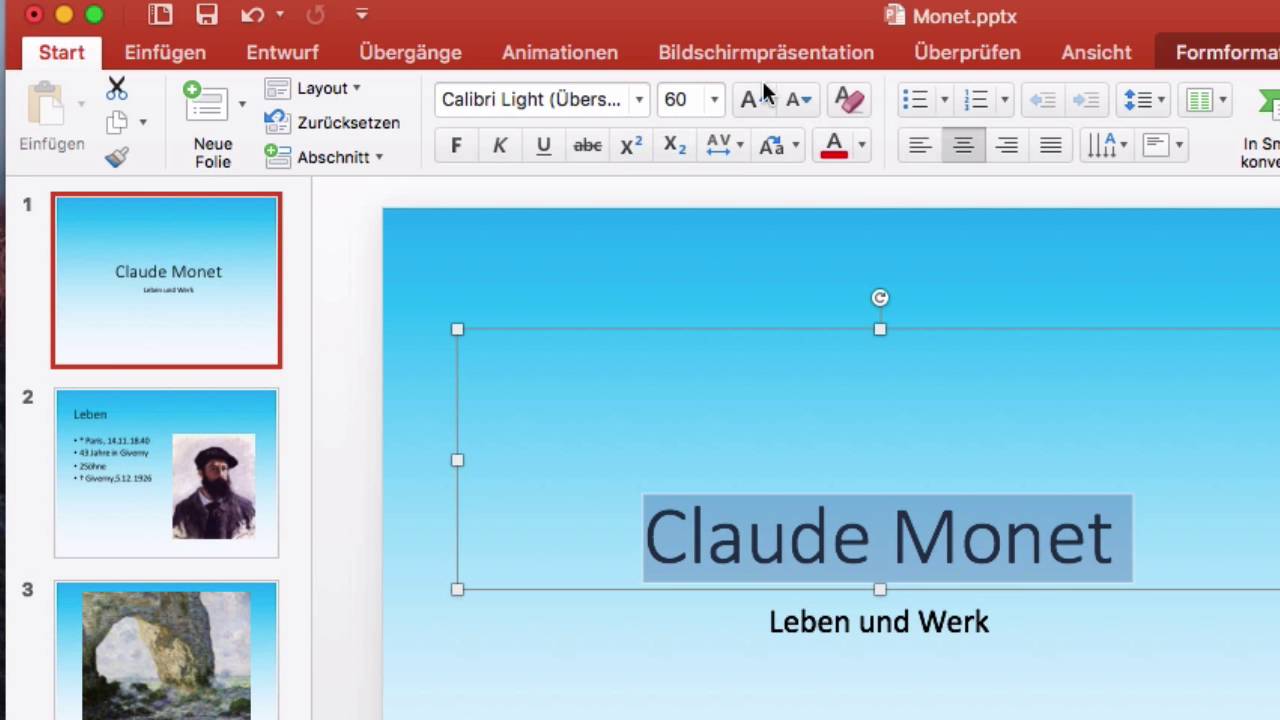This screenshot has width=1280, height=720.
Task: Open the Ansicht ribbon tab
Action: click(1096, 52)
